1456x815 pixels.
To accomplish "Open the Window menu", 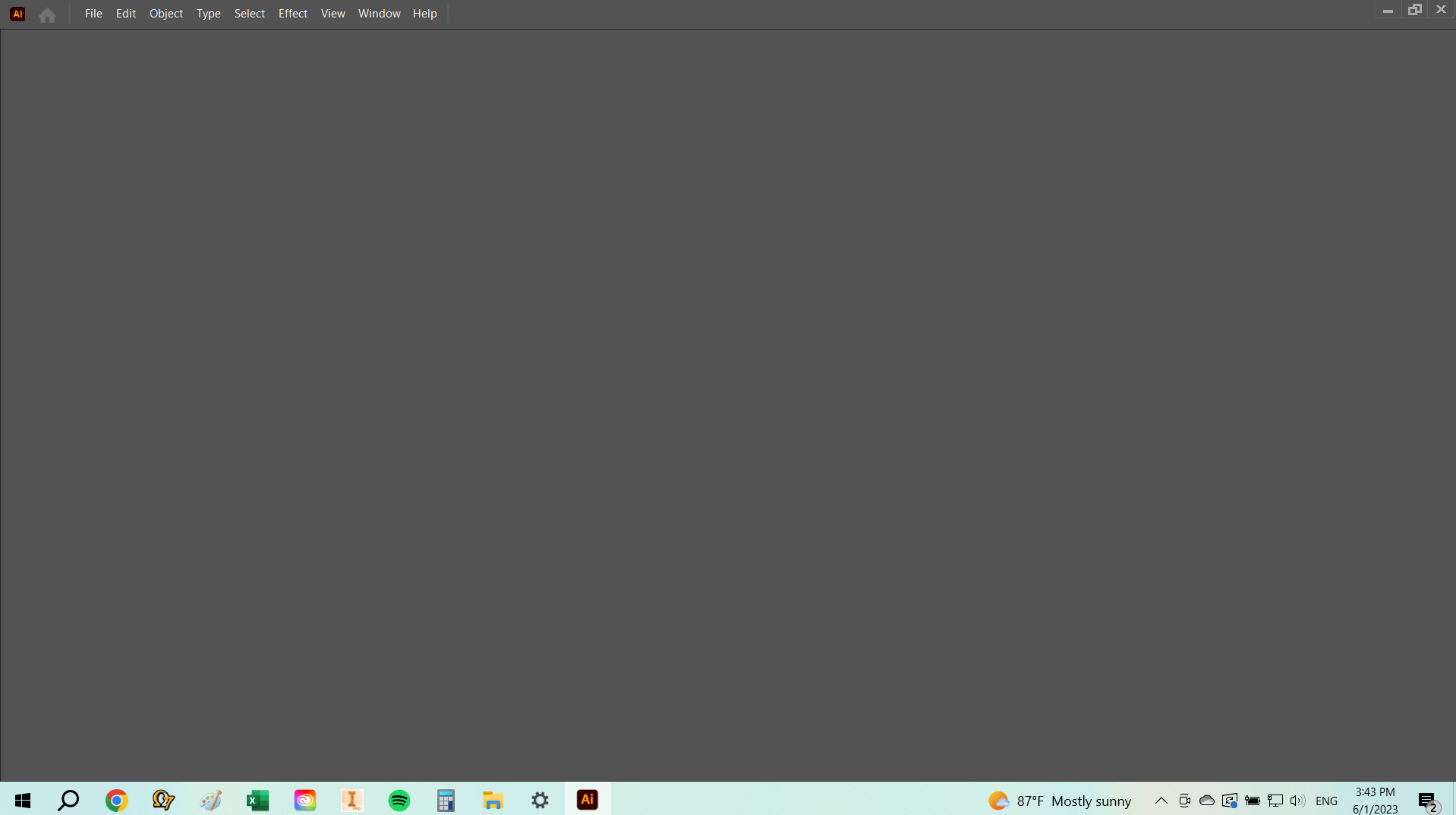I will (x=378, y=13).
